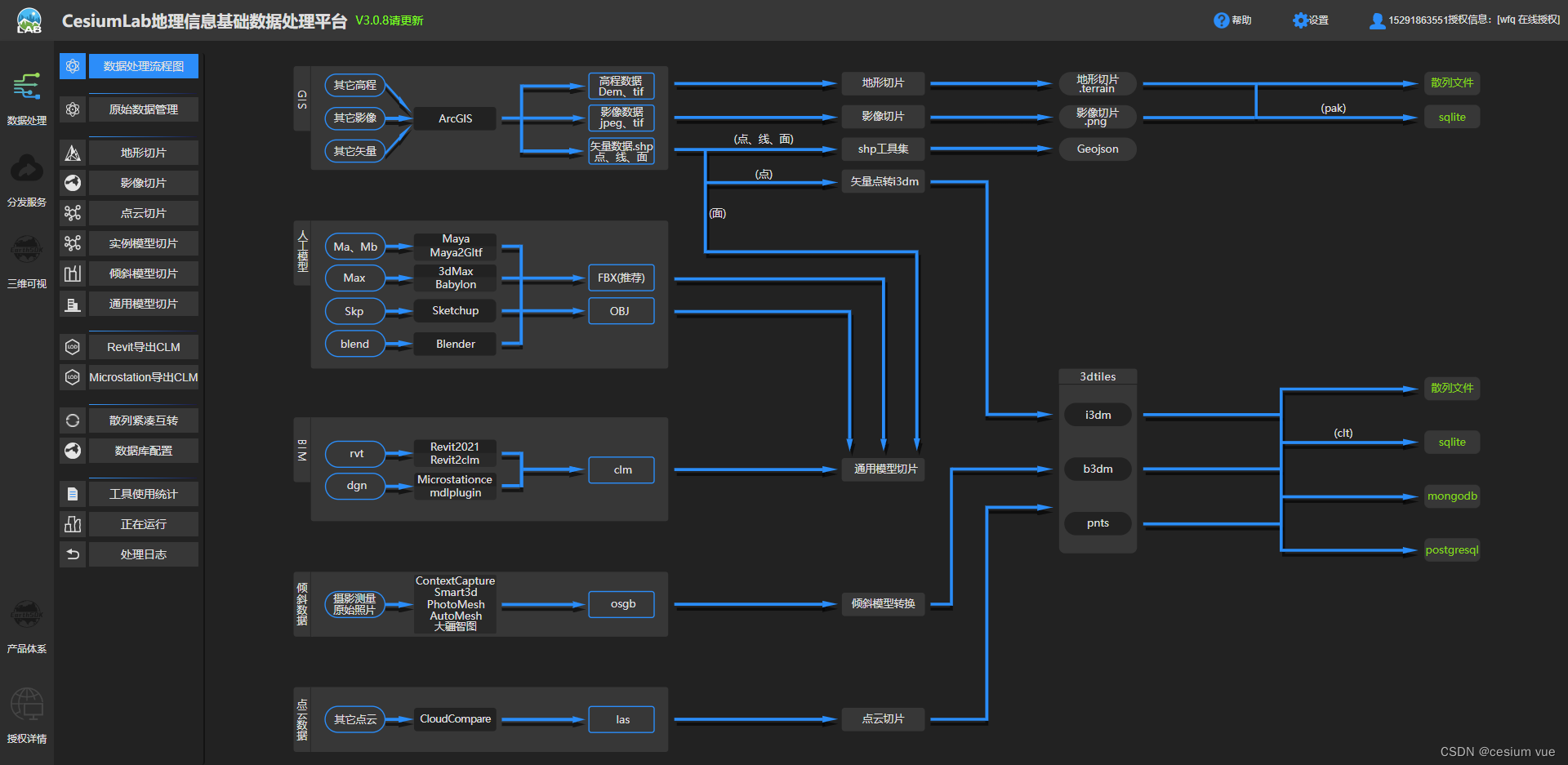1568x765 pixels.
Task: Click the shp工具集 flowchart node
Action: (883, 149)
